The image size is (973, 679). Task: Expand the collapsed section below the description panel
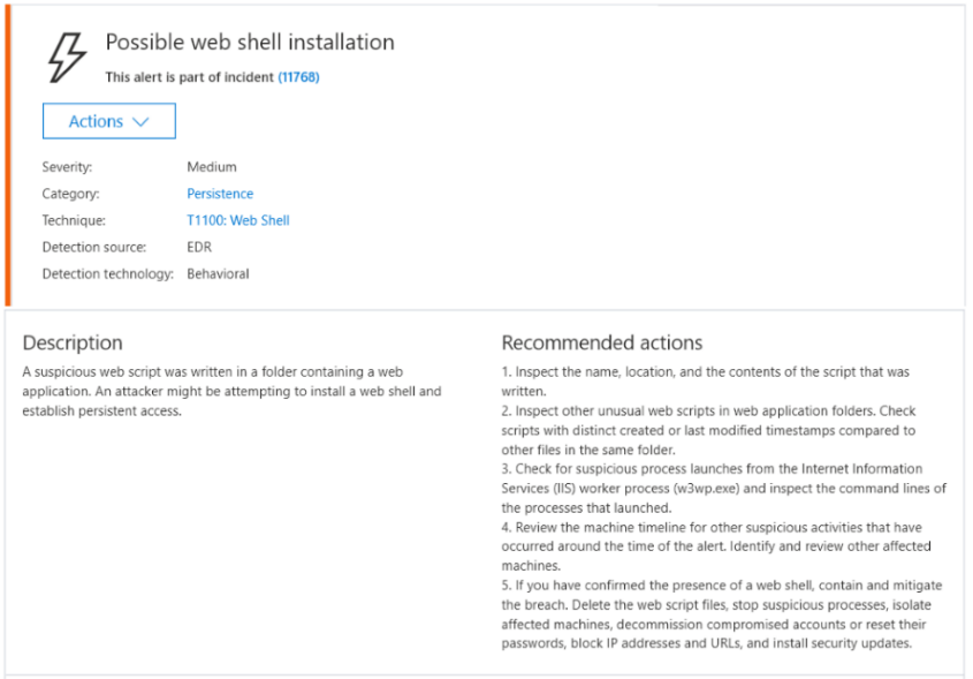486,673
